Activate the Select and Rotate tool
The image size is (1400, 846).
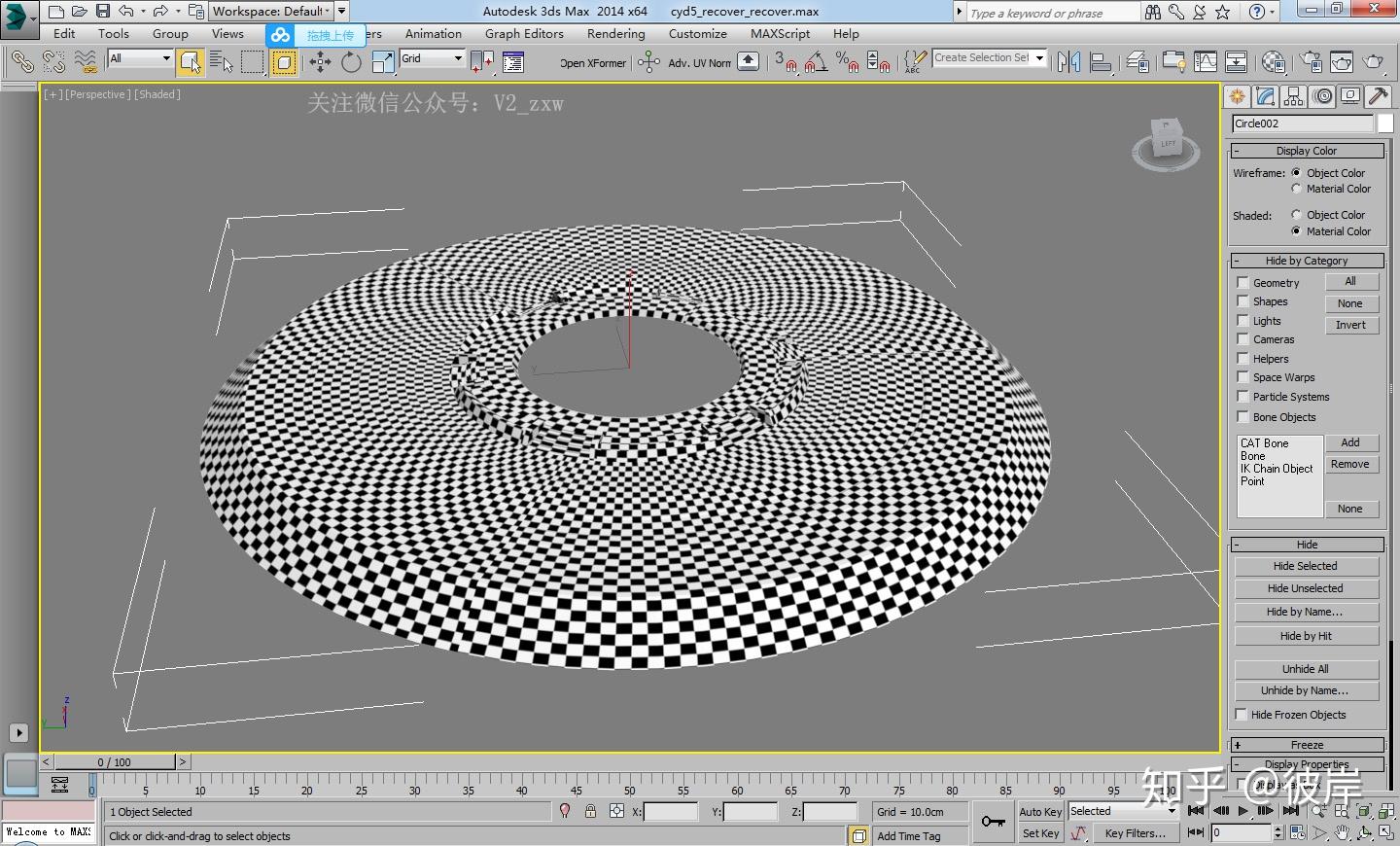[x=351, y=63]
